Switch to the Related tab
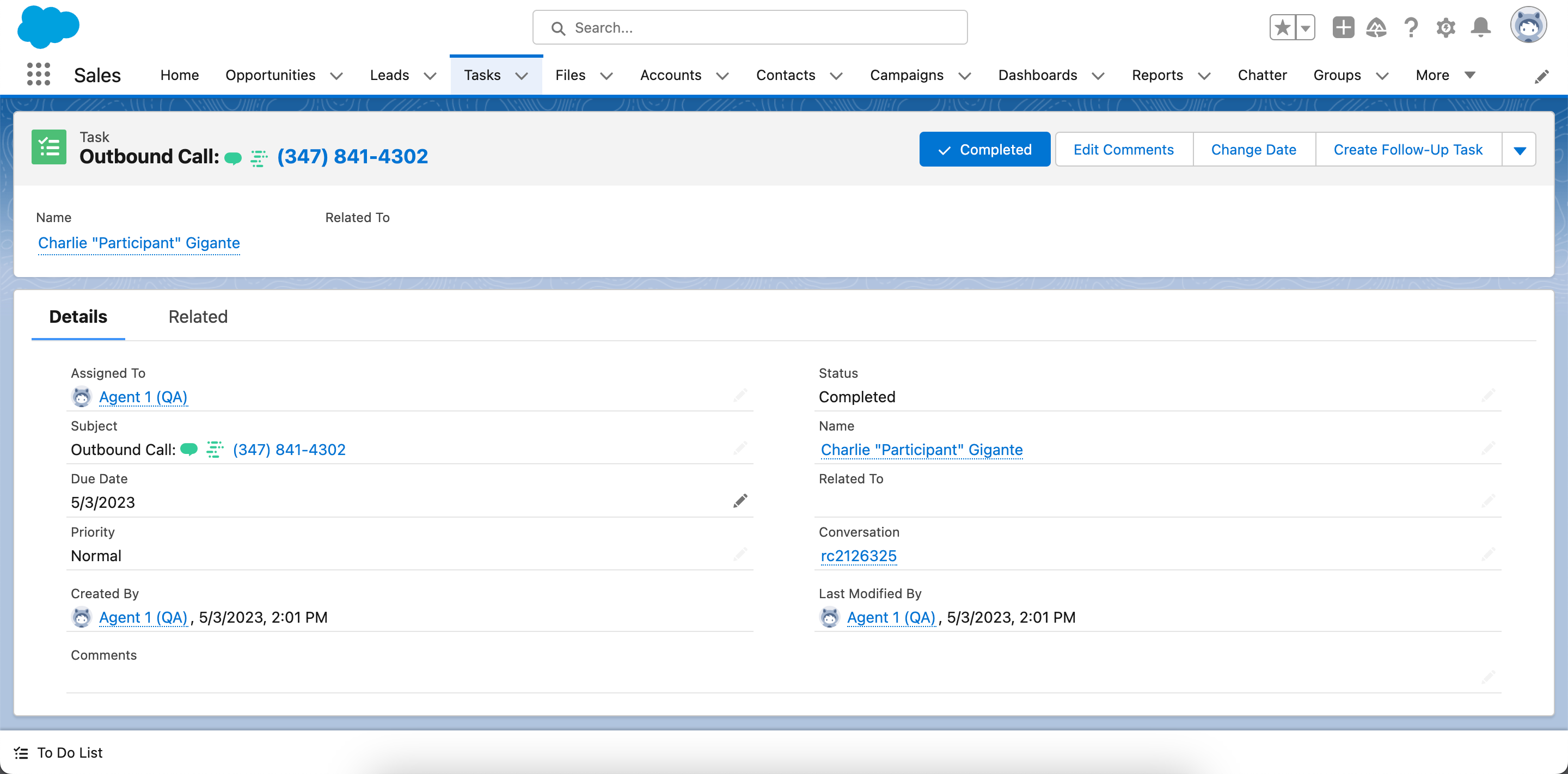Viewport: 1568px width, 774px height. (x=198, y=316)
